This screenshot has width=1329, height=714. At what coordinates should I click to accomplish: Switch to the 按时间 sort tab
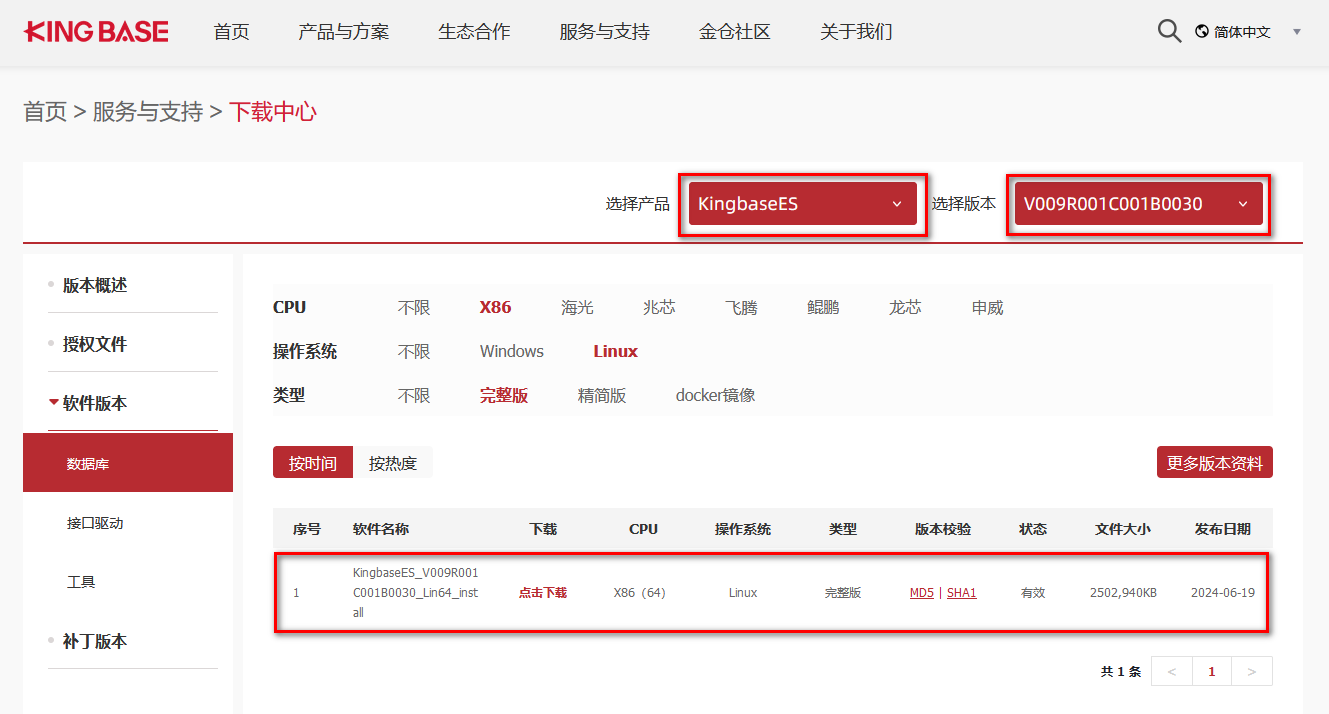313,463
